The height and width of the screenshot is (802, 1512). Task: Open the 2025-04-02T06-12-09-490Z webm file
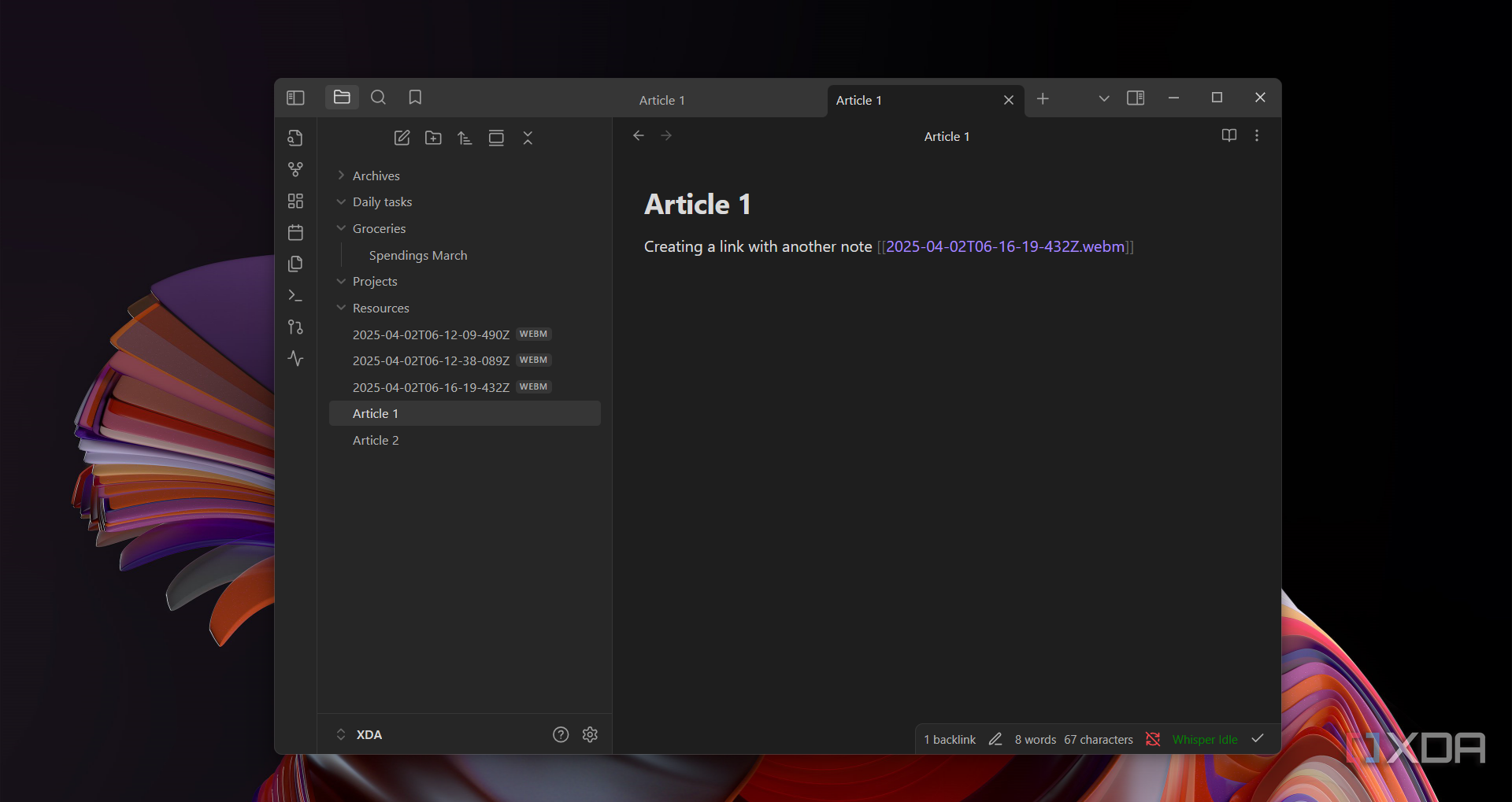[x=465, y=334]
